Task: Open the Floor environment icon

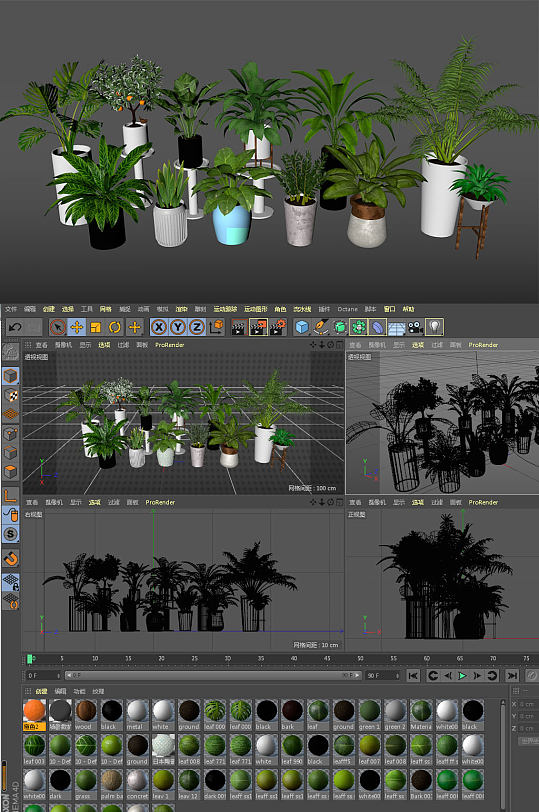Action: [x=397, y=327]
